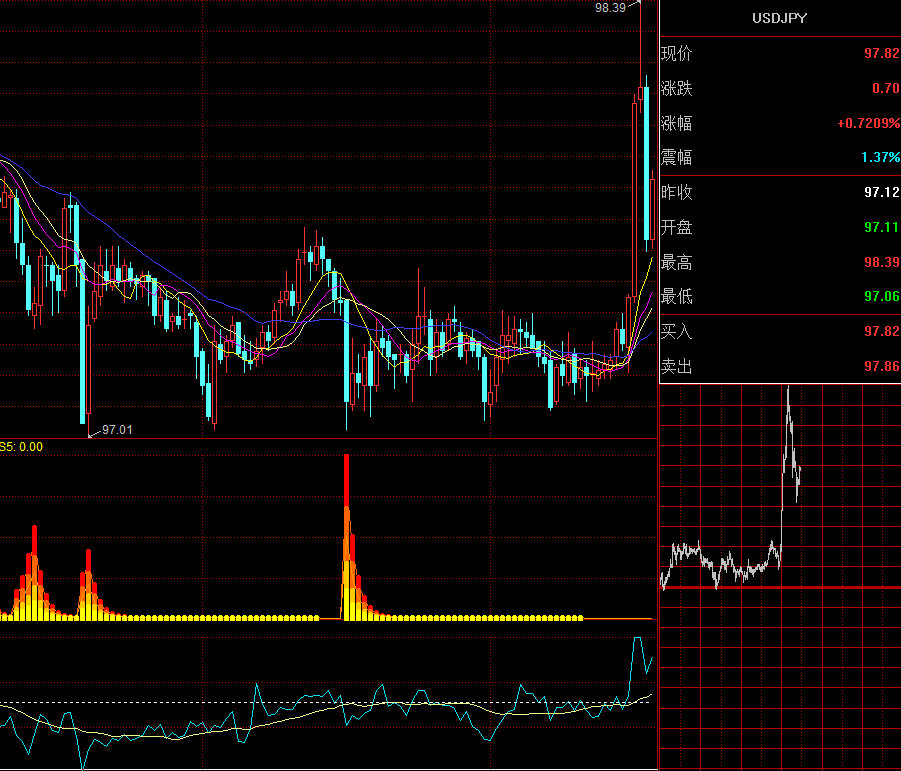Click the 震幅 label
Screen dimensions: 901x771
[x=676, y=157]
